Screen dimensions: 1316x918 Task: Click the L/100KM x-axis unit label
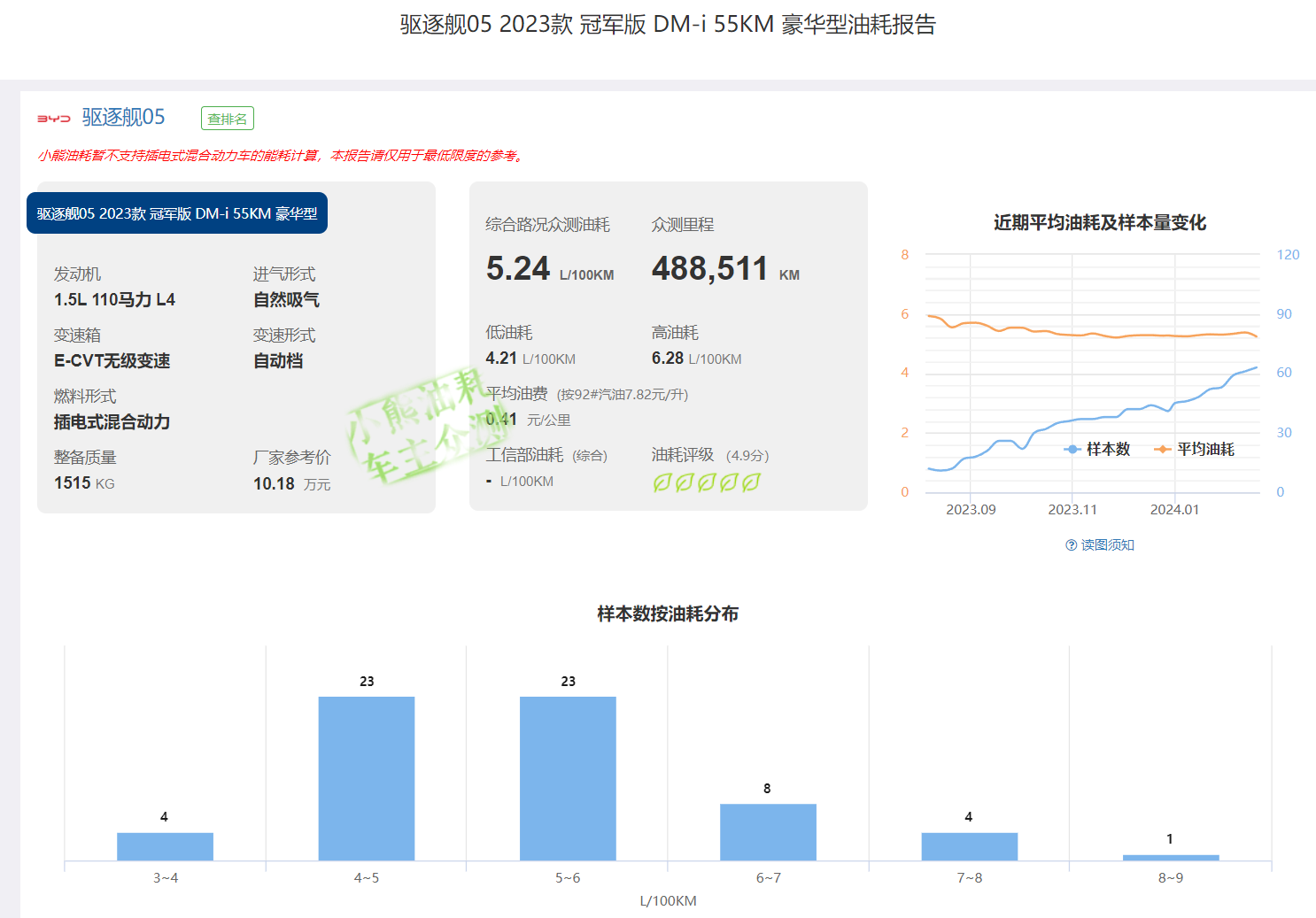coord(668,901)
